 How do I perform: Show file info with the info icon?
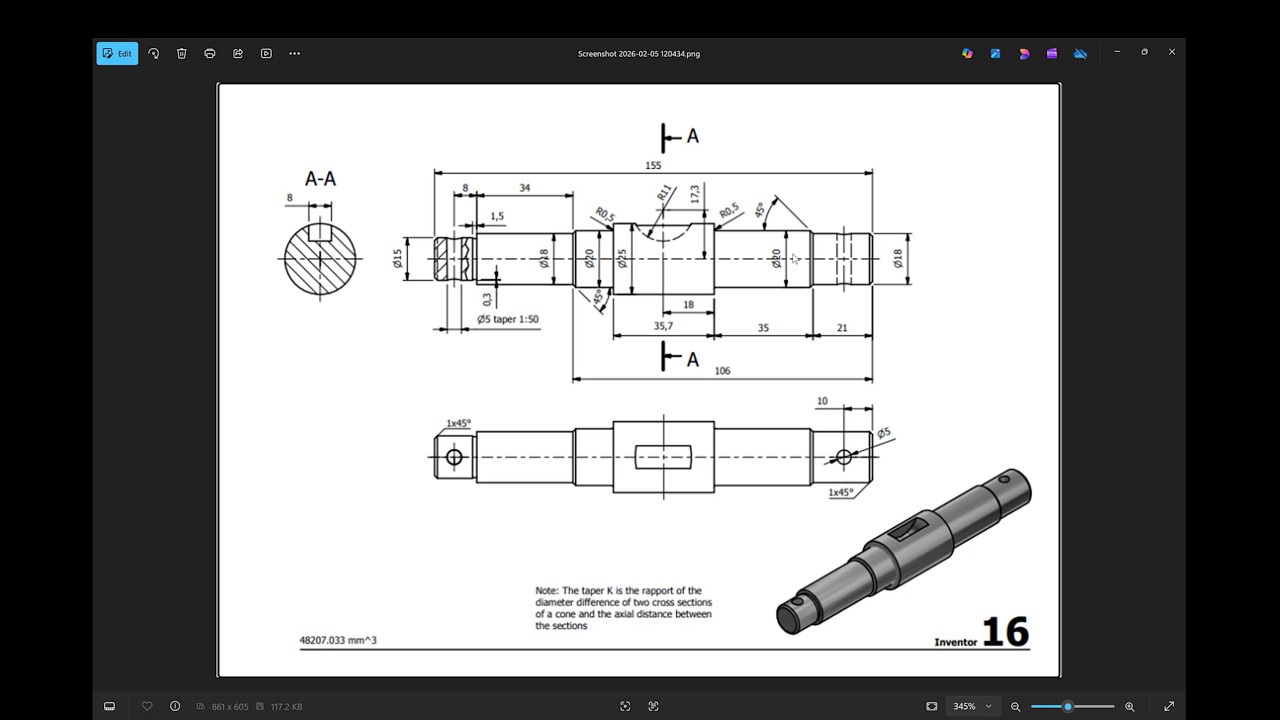tap(175, 706)
